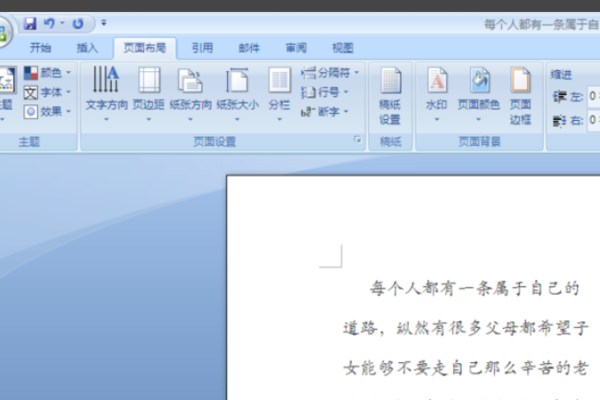Click the 页面边框 page borders icon
600x400 pixels.
click(521, 80)
